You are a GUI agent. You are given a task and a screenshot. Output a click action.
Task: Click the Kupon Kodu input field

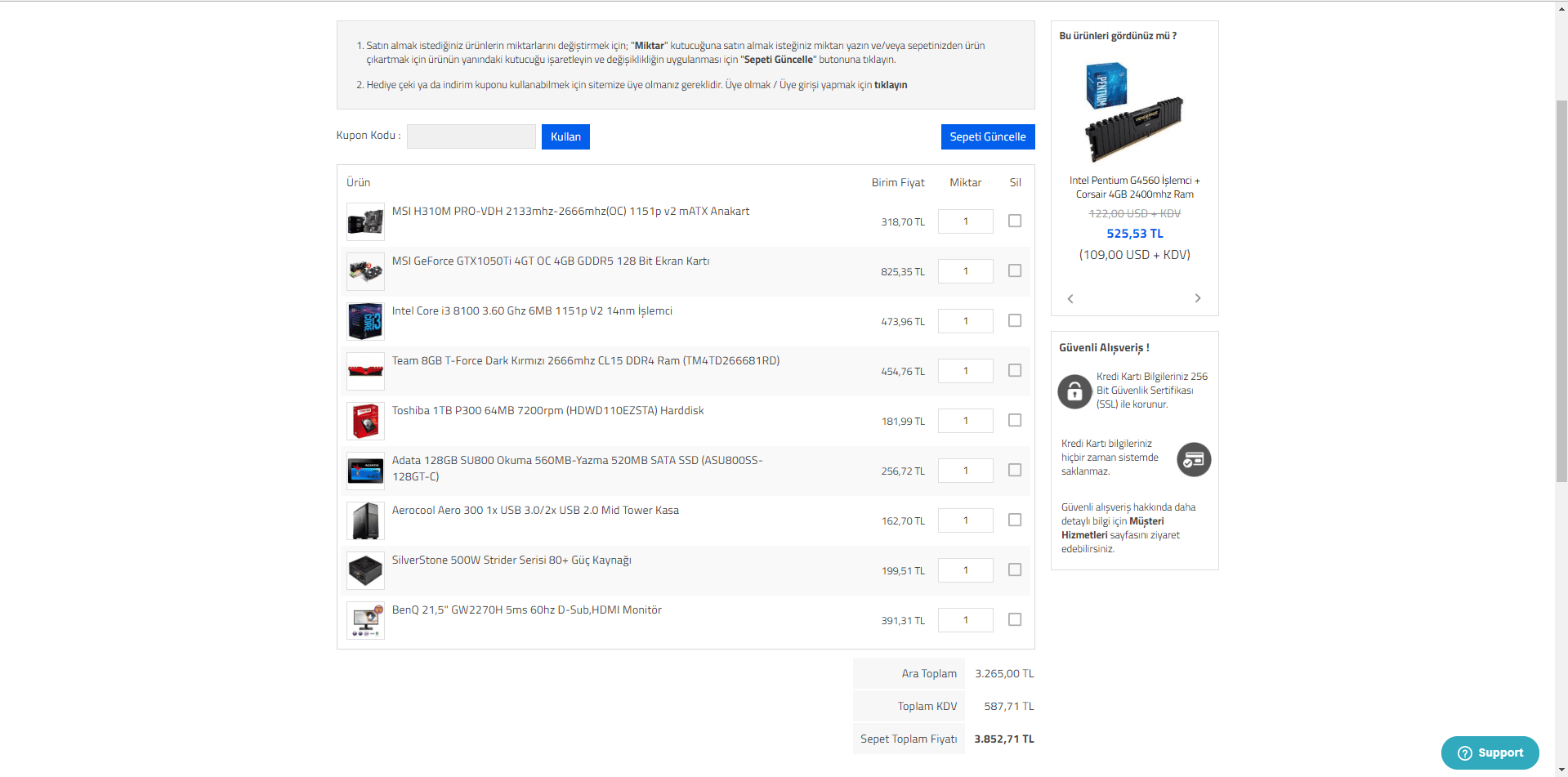[x=471, y=136]
